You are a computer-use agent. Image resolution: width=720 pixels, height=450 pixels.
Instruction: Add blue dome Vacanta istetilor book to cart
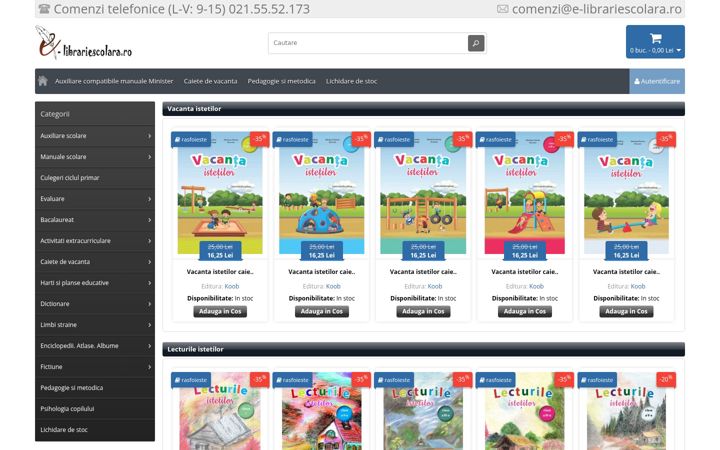(321, 311)
